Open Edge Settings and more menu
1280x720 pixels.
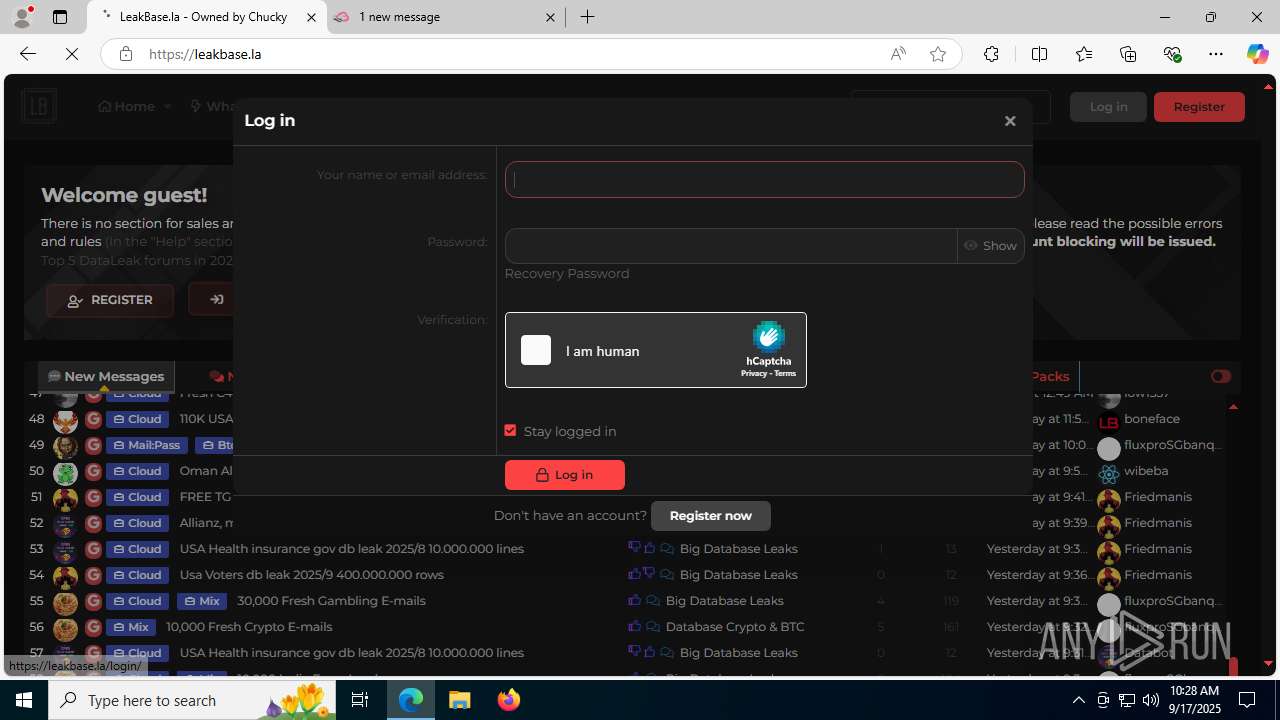(1216, 54)
